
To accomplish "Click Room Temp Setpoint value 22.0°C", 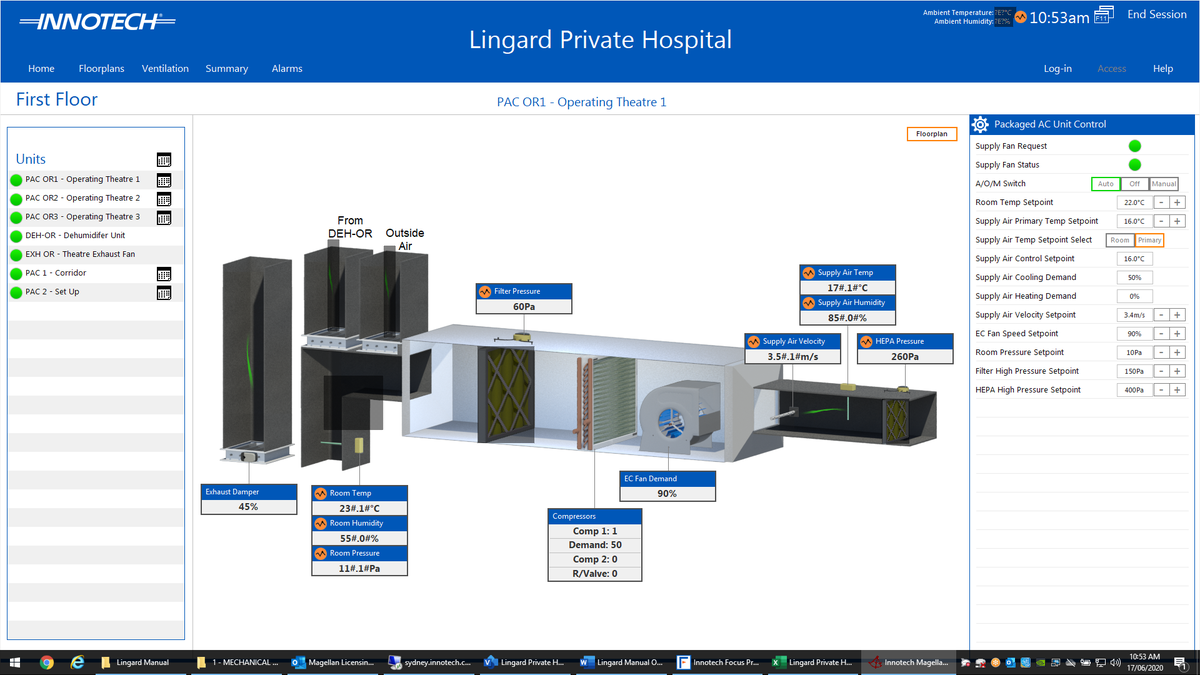I will click(x=1134, y=203).
